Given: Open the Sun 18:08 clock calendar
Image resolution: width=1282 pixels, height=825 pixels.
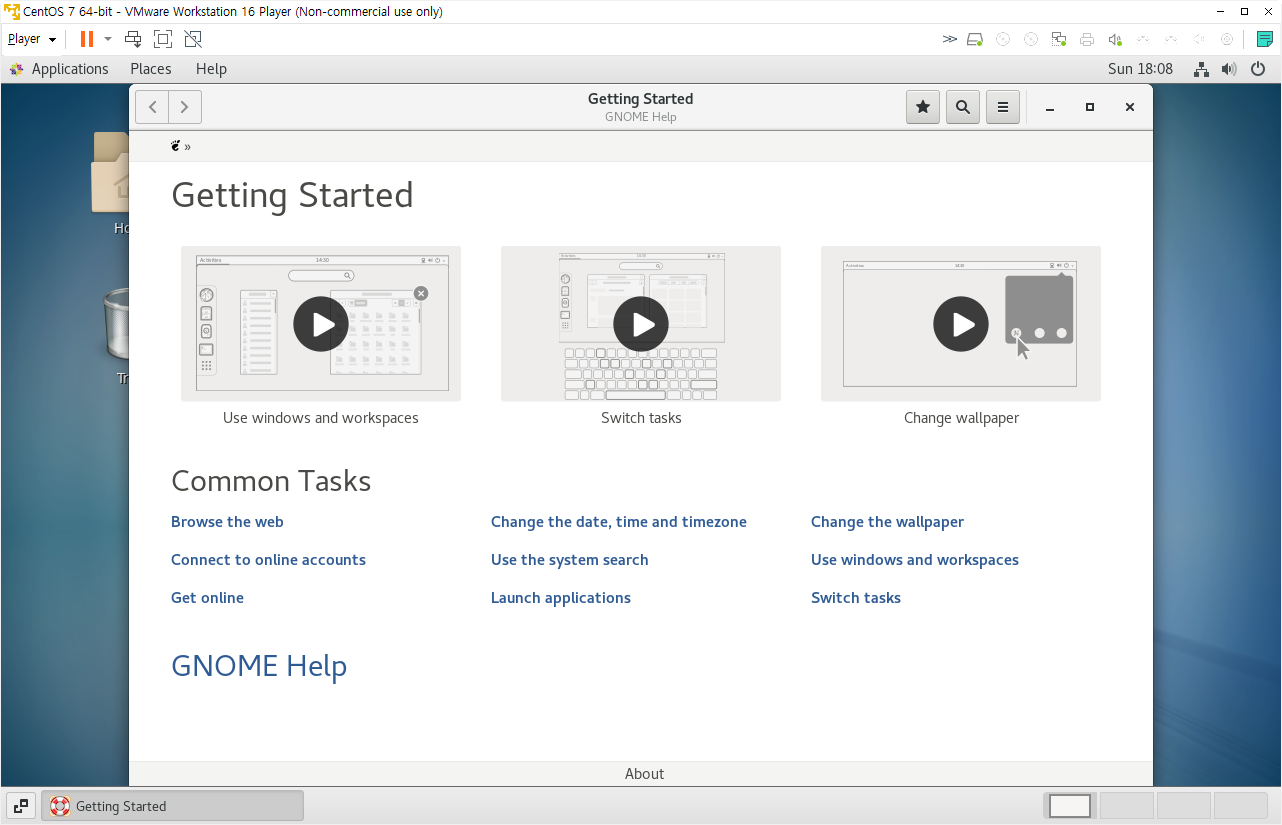Looking at the screenshot, I should click(1140, 69).
